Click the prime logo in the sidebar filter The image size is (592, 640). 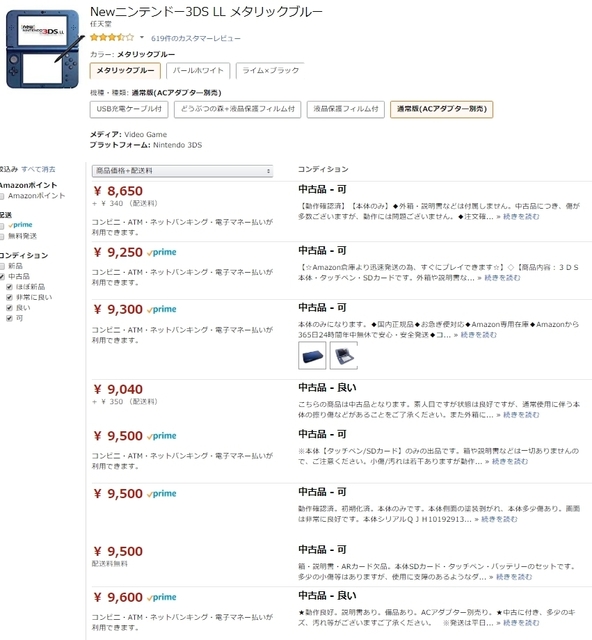tap(20, 225)
